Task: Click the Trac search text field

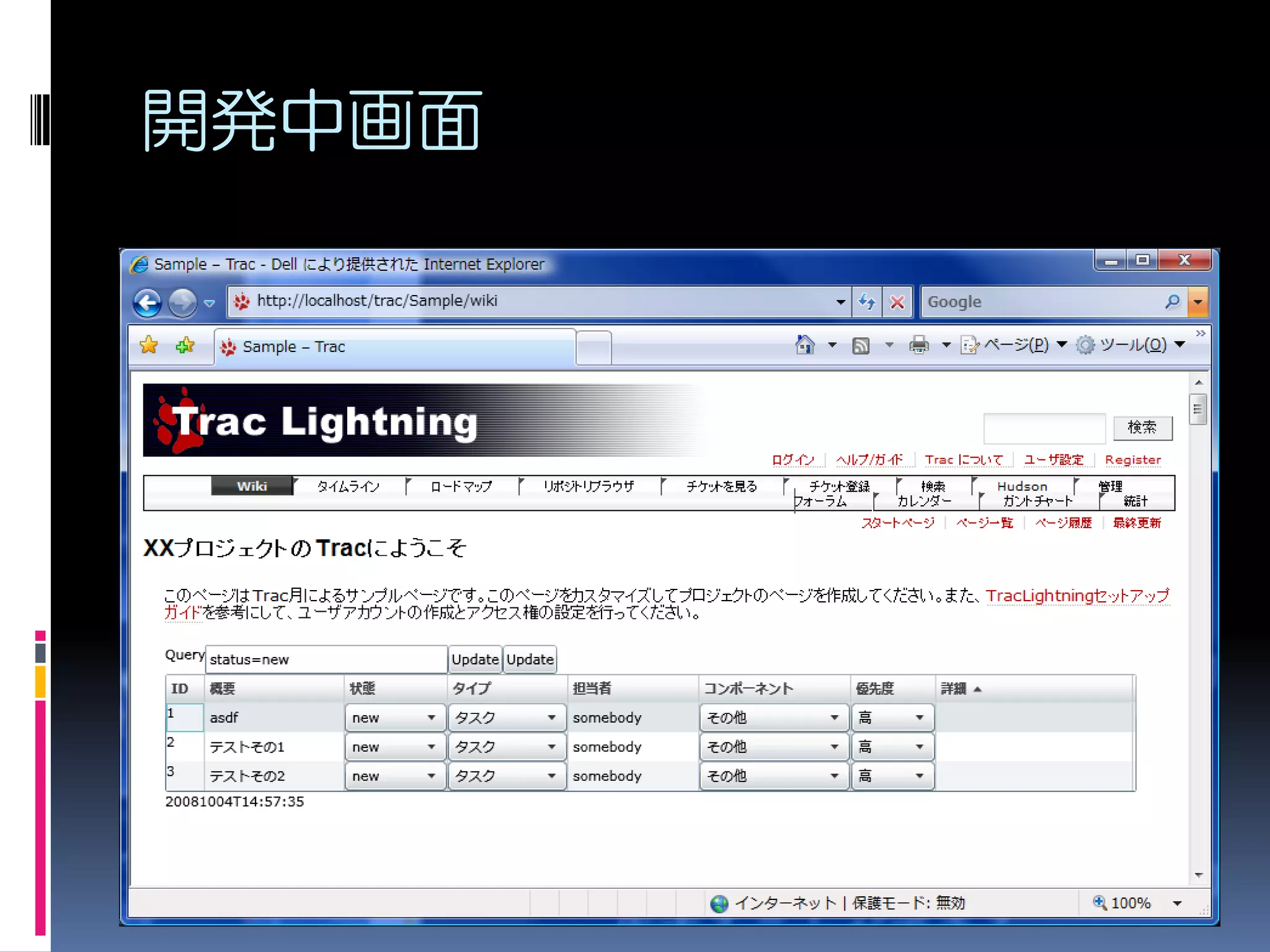Action: [x=1044, y=428]
